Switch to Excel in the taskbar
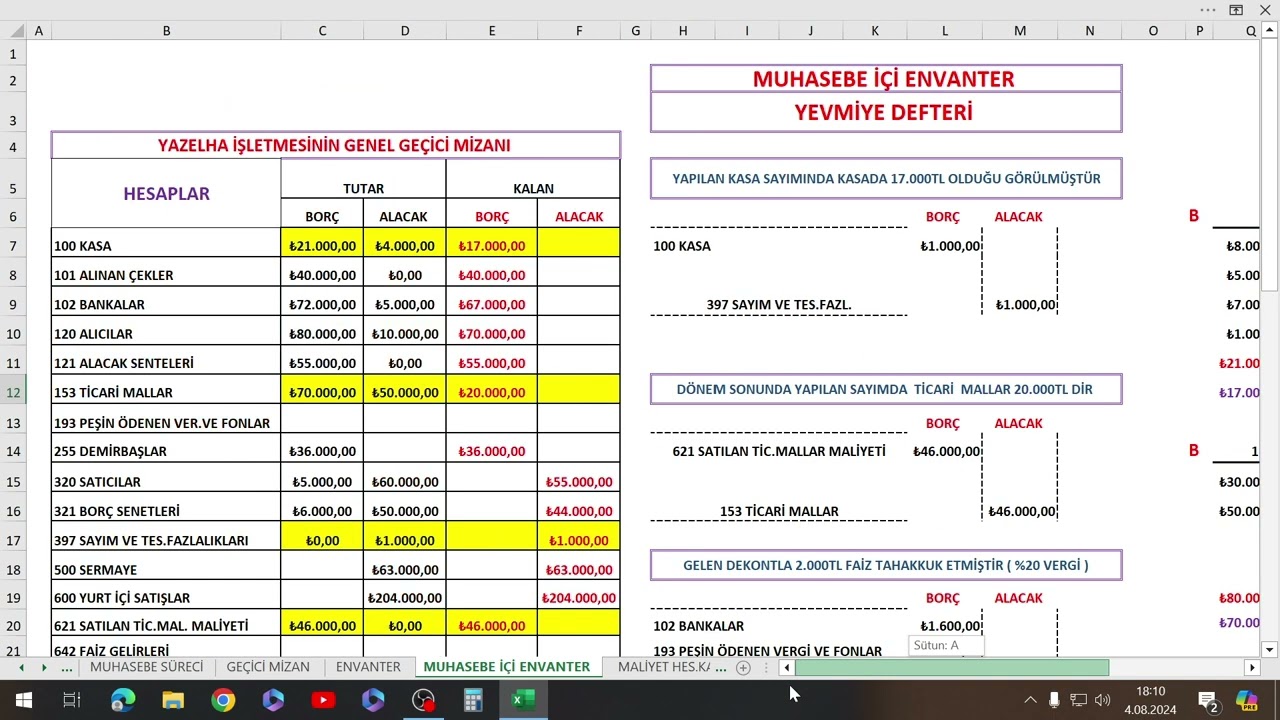This screenshot has width=1280, height=720. [x=522, y=700]
